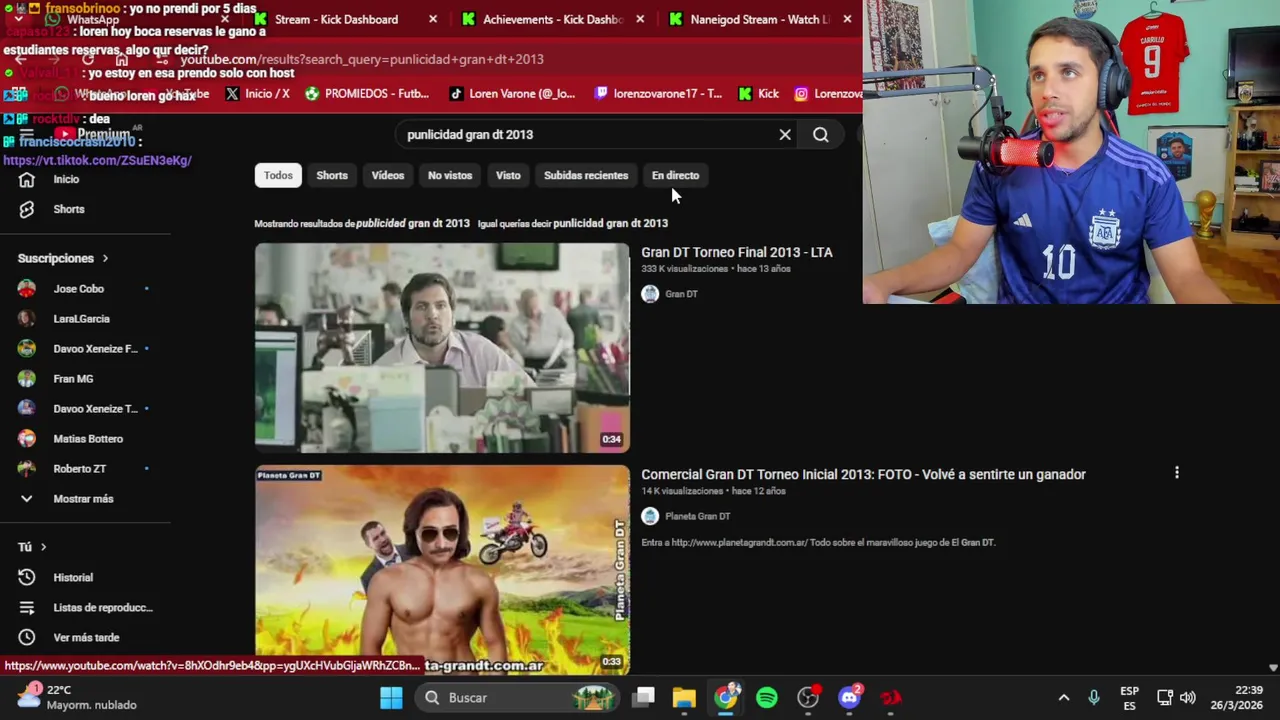Screen dimensions: 1280x720
Task: Open Davoo Xeneize F... subscription
Action: 95,348
